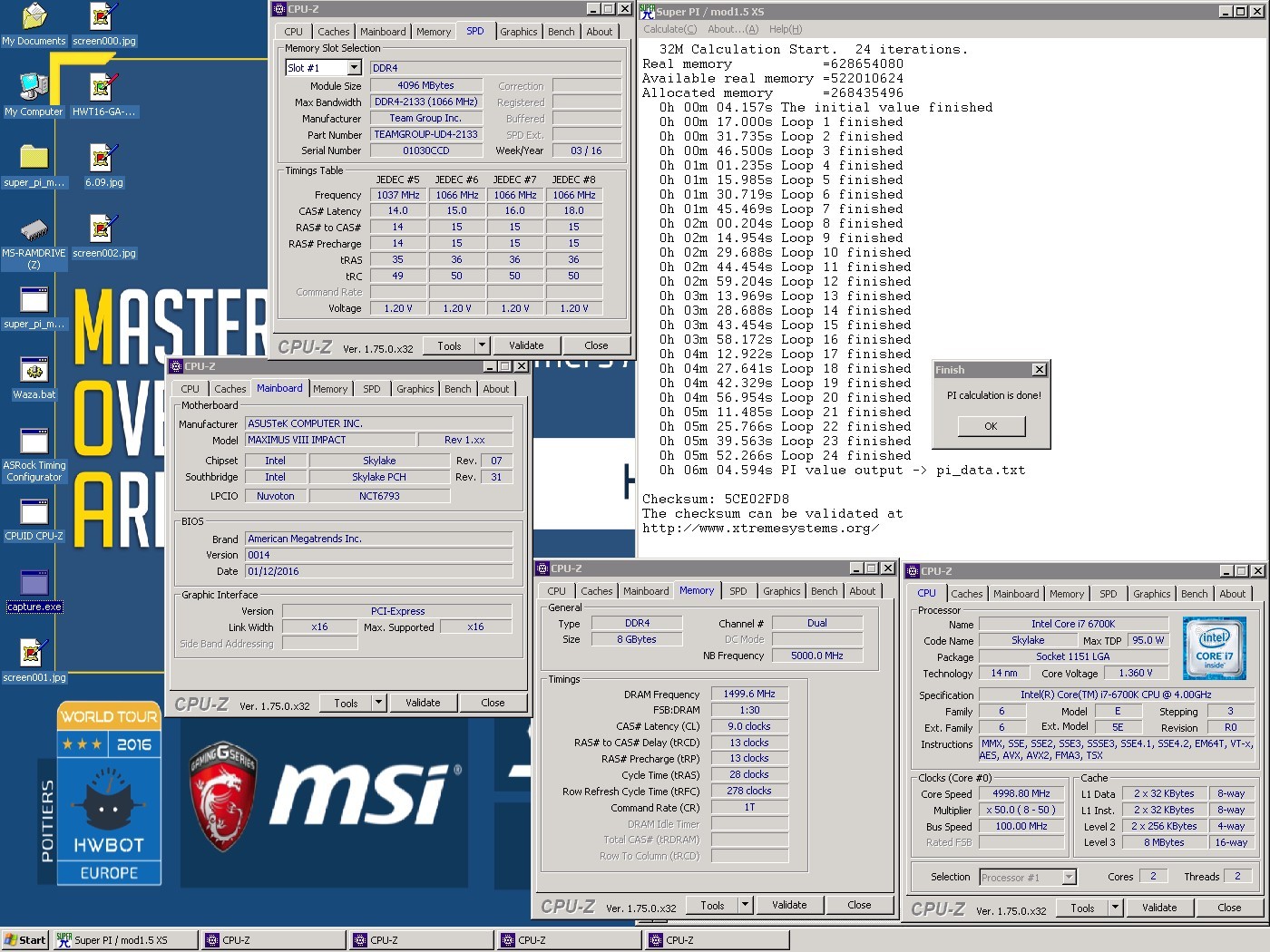Select last CPU-Z taskbar button
Screen dimensions: 1270x952
click(x=717, y=940)
